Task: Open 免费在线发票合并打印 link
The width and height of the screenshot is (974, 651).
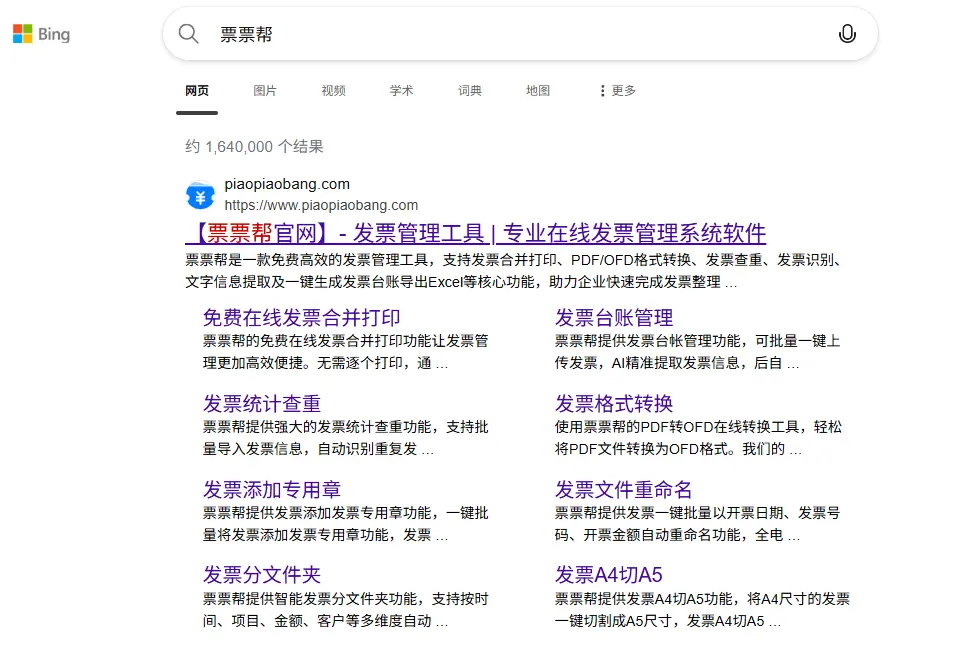Action: tap(301, 318)
